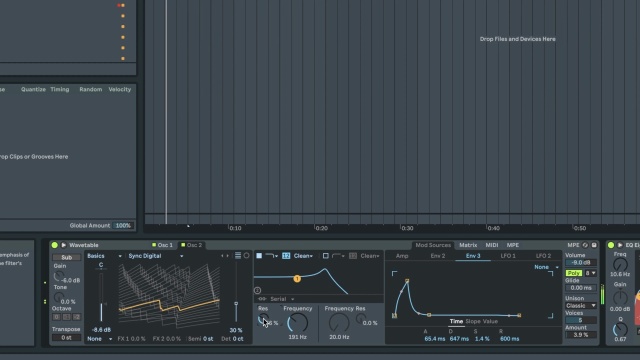Image resolution: width=640 pixels, height=360 pixels.
Task: Click the Transpose 0 st field
Action: coord(66,338)
